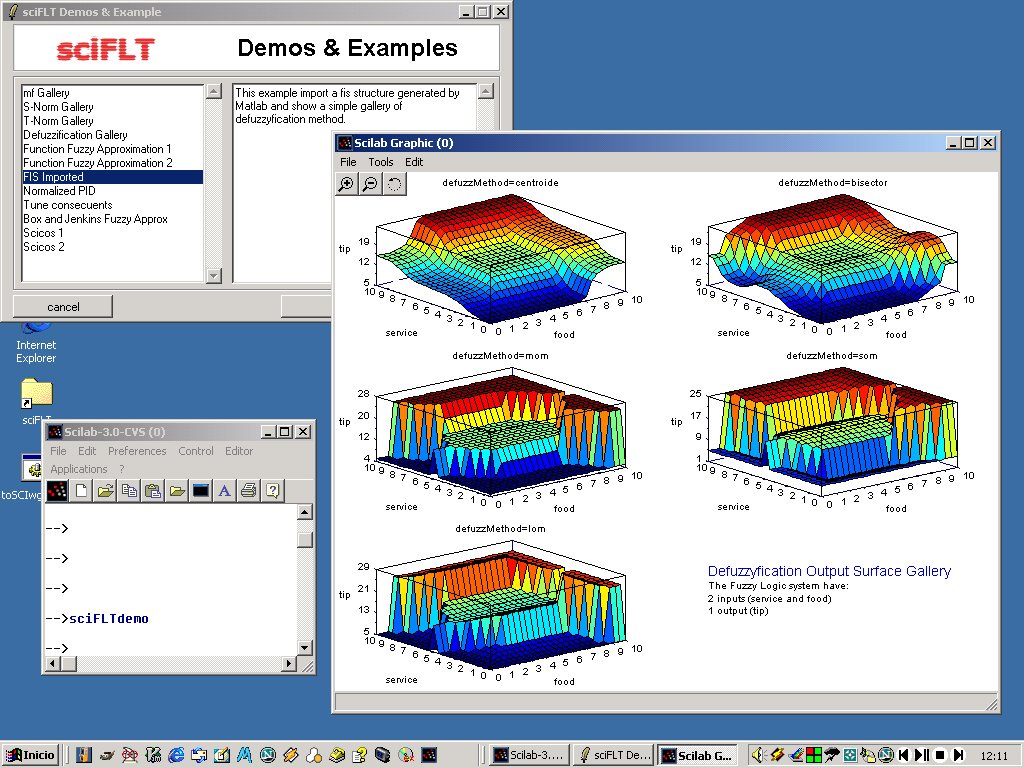
Task: Click the new blank file icon in Scilab toolbar
Action: 82,490
